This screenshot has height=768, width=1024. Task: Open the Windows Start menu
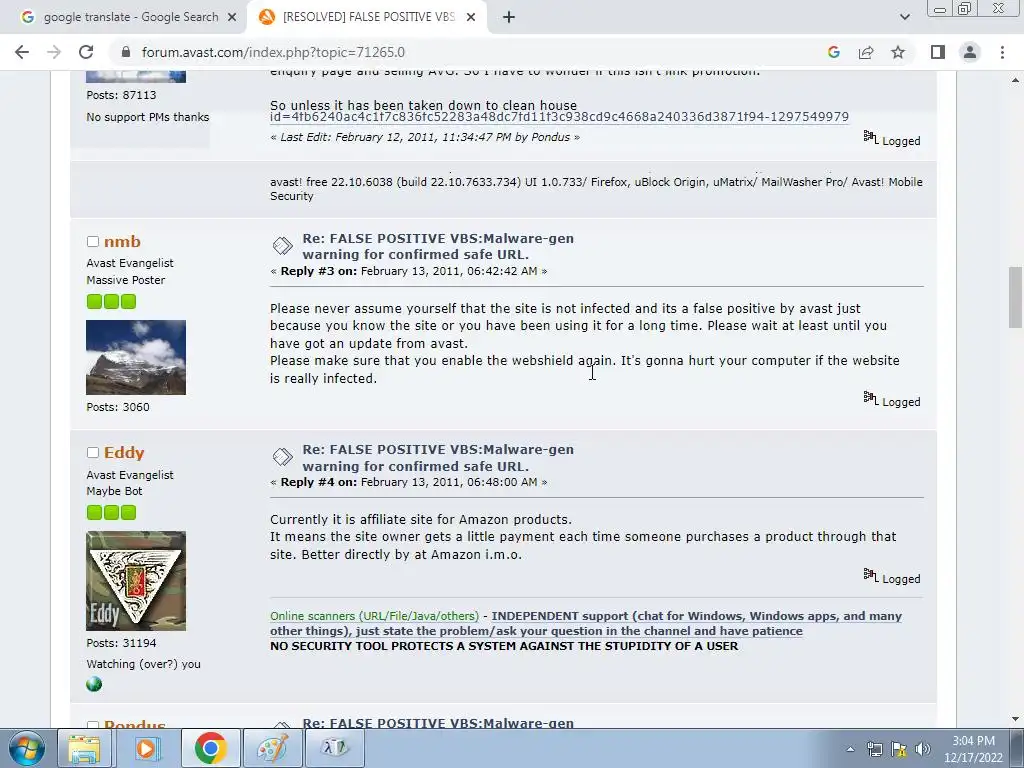(x=27, y=748)
